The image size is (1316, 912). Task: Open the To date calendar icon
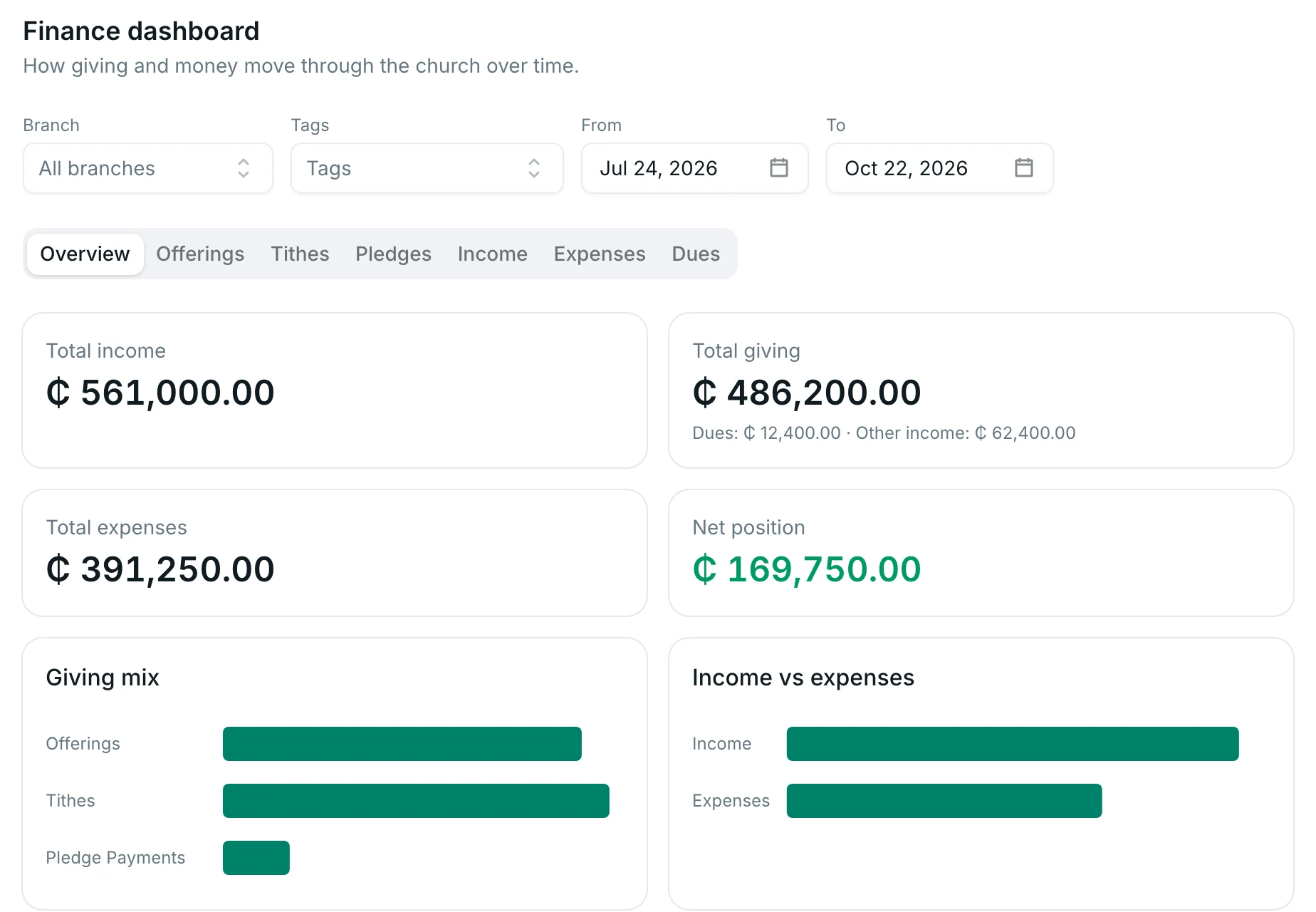pyautogui.click(x=1024, y=168)
